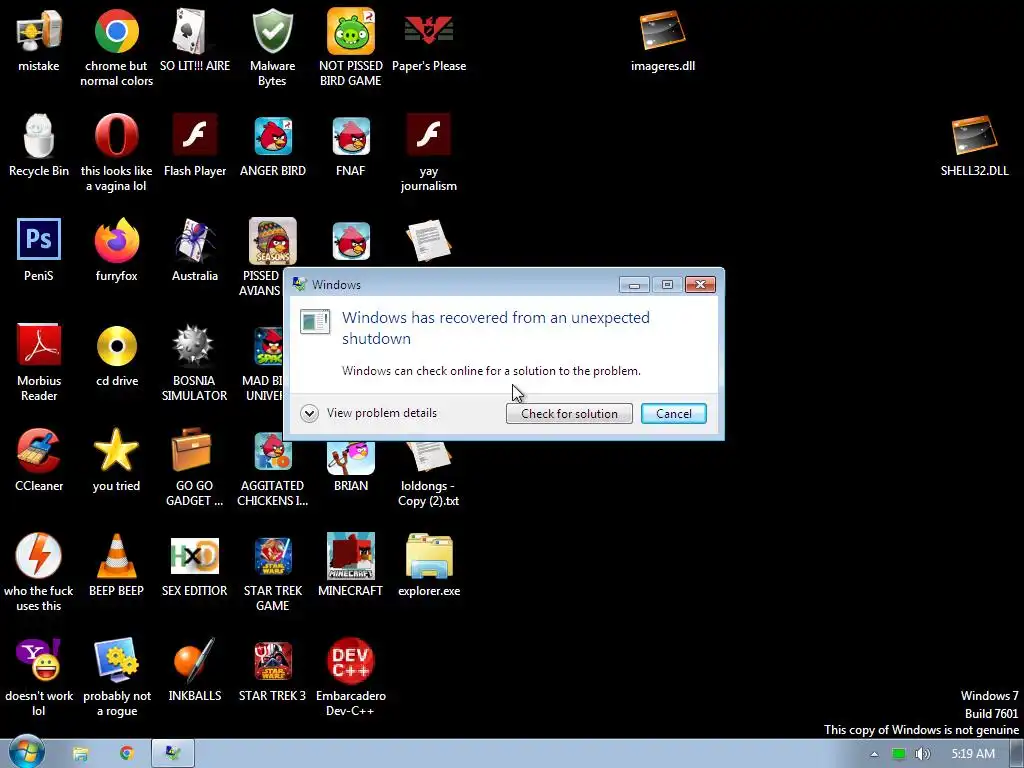The height and width of the screenshot is (768, 1024).
Task: Select the 'who the fuck uses this' icon
Action: coord(39,556)
